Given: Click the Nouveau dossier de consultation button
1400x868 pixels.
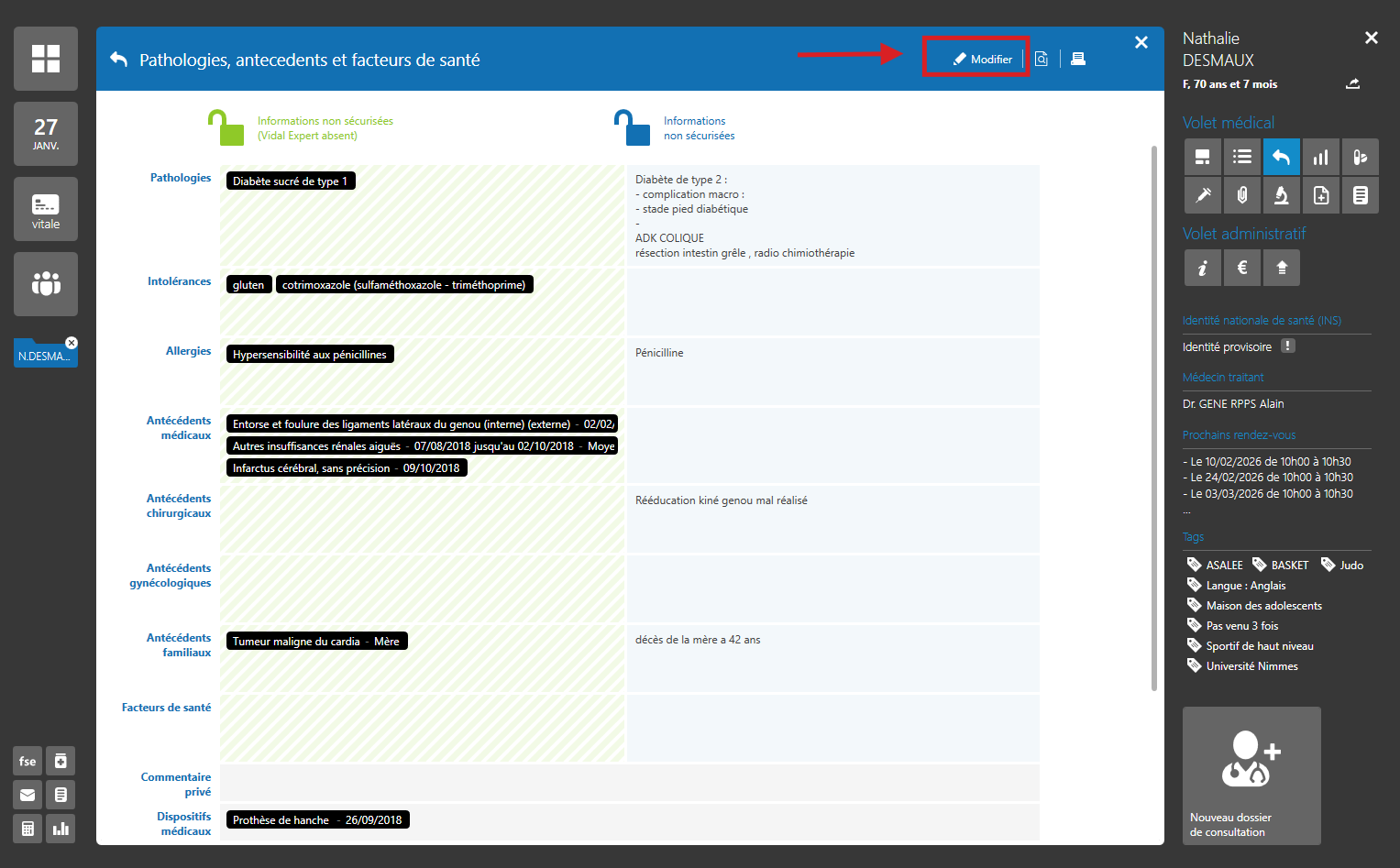Looking at the screenshot, I should point(1251,775).
